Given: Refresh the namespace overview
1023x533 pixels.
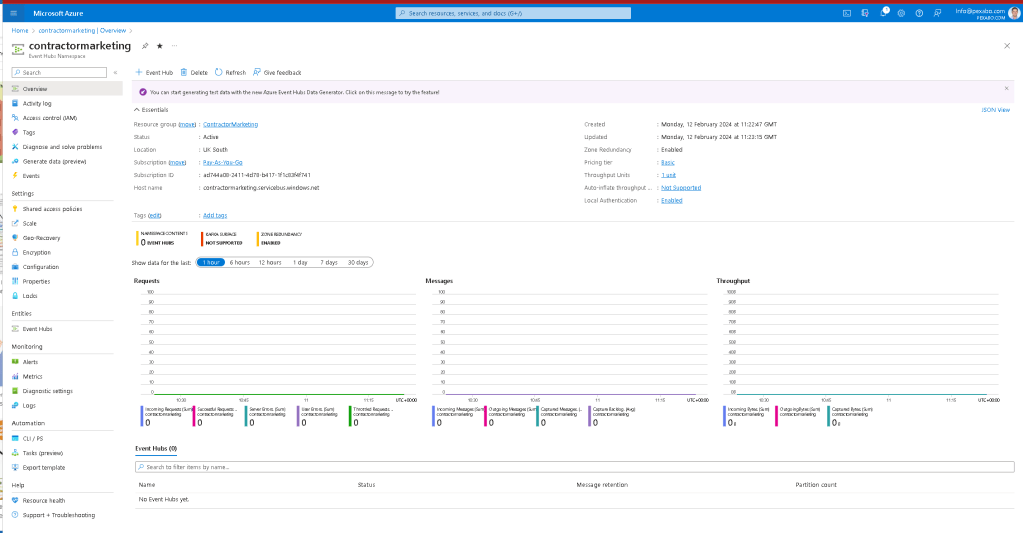Looking at the screenshot, I should [230, 72].
